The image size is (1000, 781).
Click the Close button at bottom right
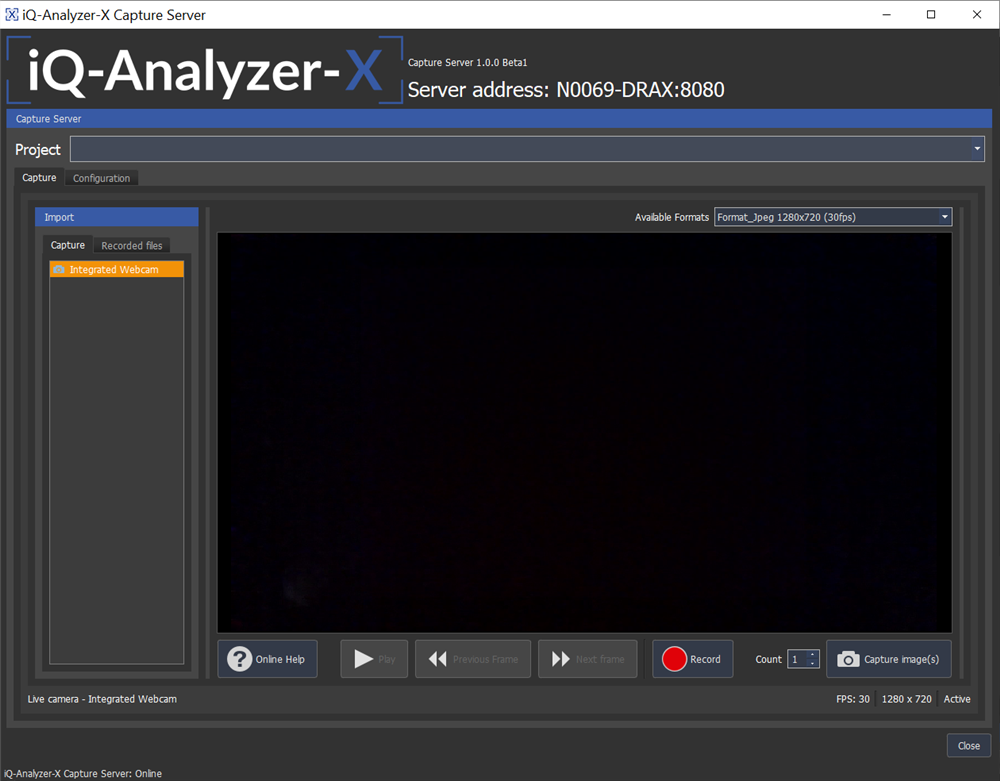pyautogui.click(x=969, y=745)
